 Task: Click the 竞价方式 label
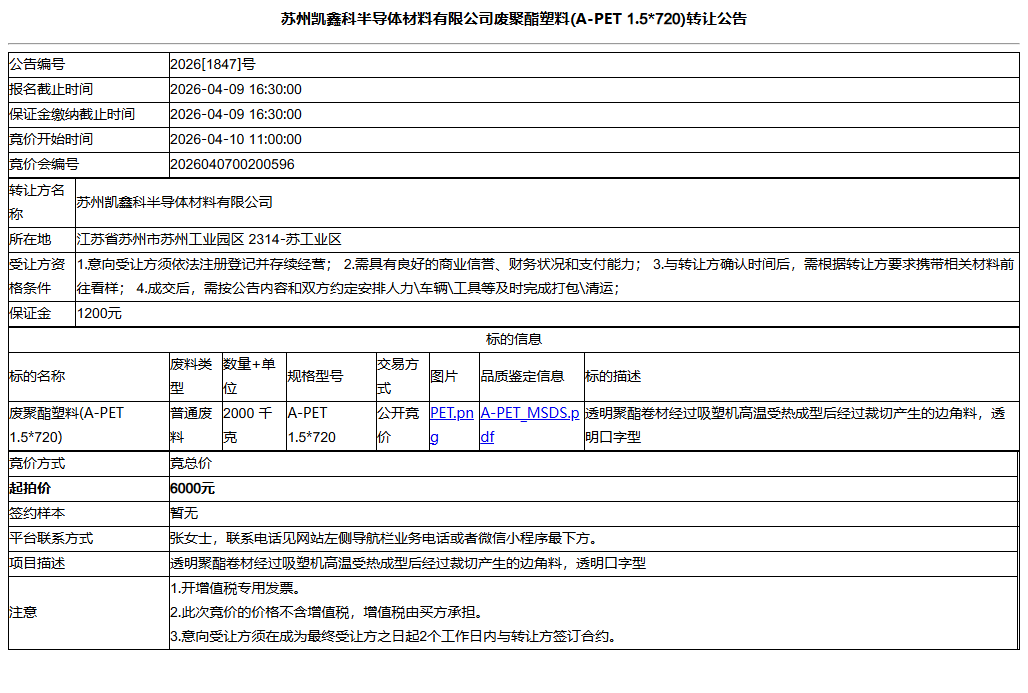click(x=37, y=464)
